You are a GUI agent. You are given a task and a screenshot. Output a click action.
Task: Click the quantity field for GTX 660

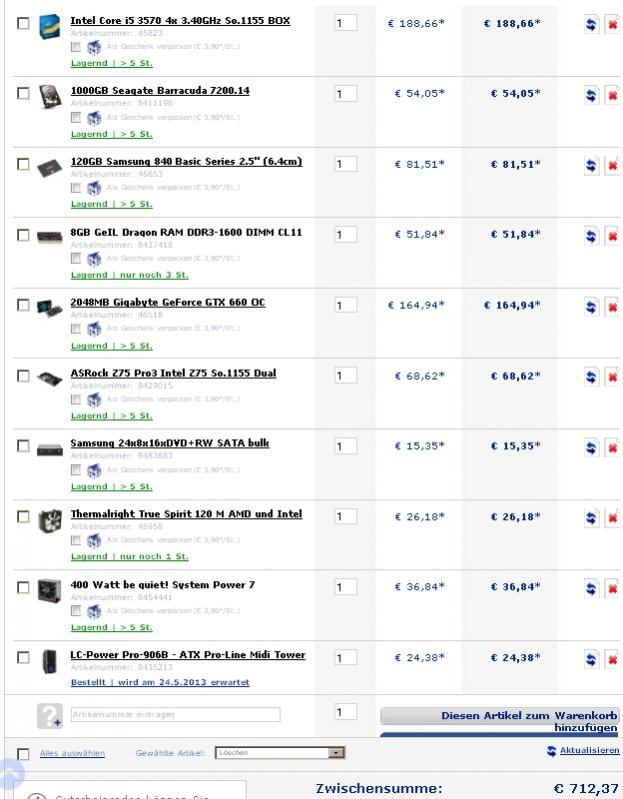345,305
